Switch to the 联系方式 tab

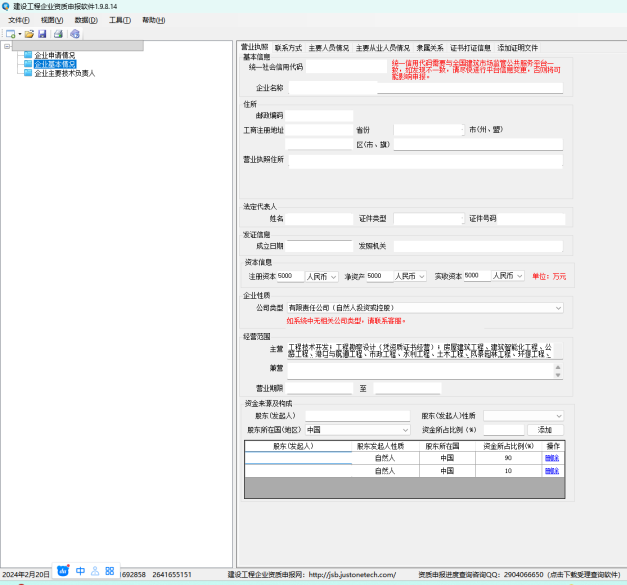288,47
